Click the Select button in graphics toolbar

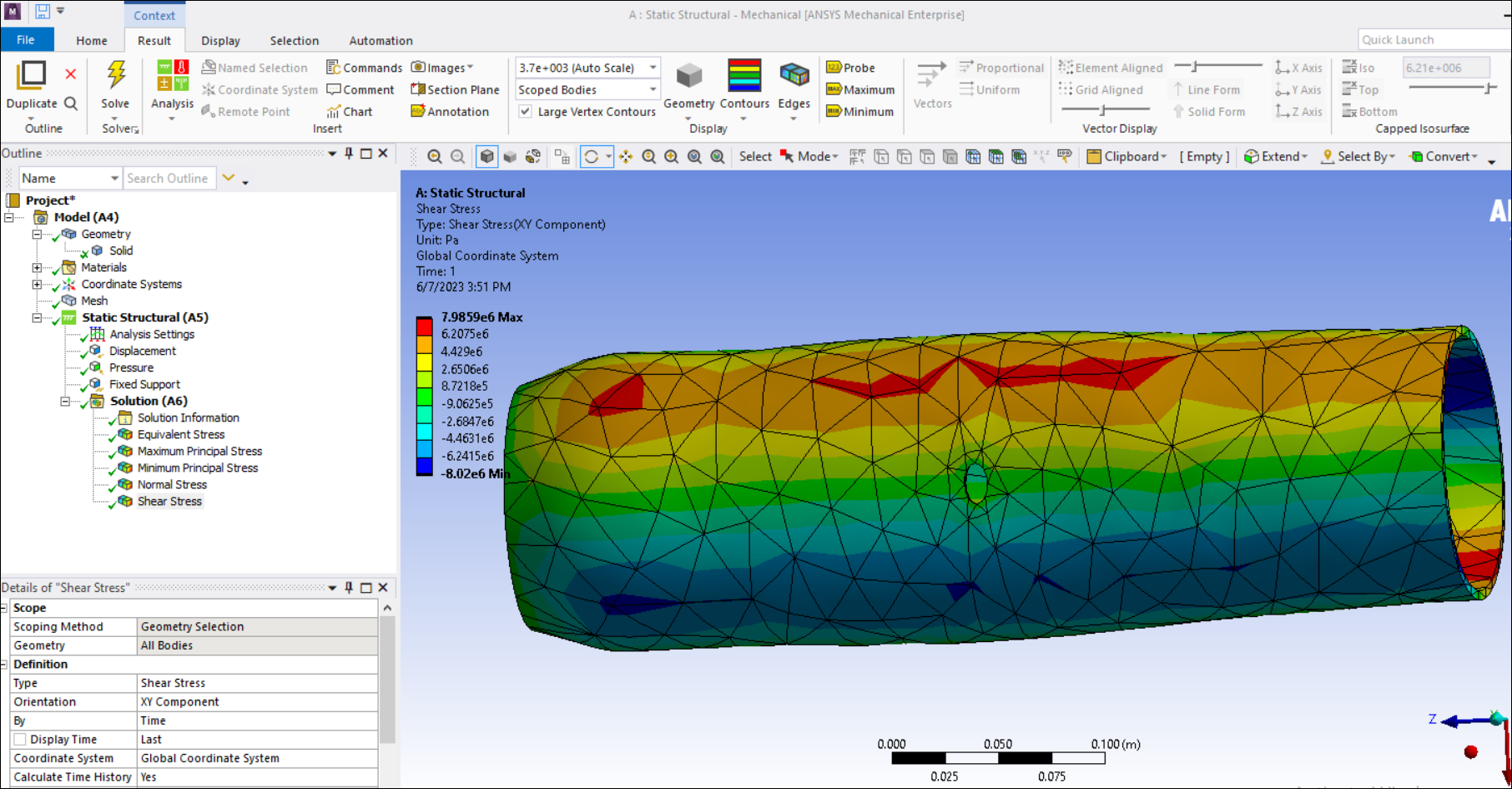pos(755,156)
